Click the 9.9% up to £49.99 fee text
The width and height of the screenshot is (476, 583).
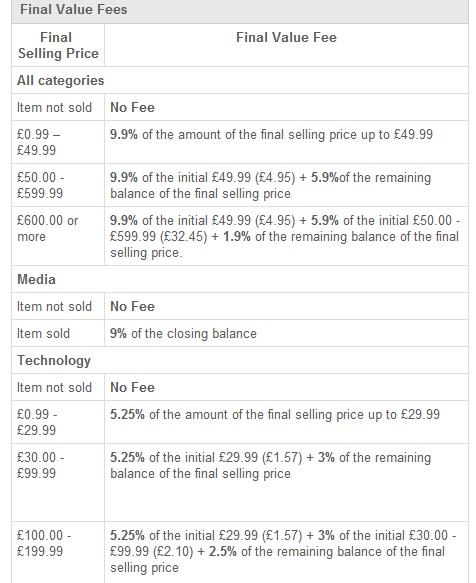coord(271,134)
